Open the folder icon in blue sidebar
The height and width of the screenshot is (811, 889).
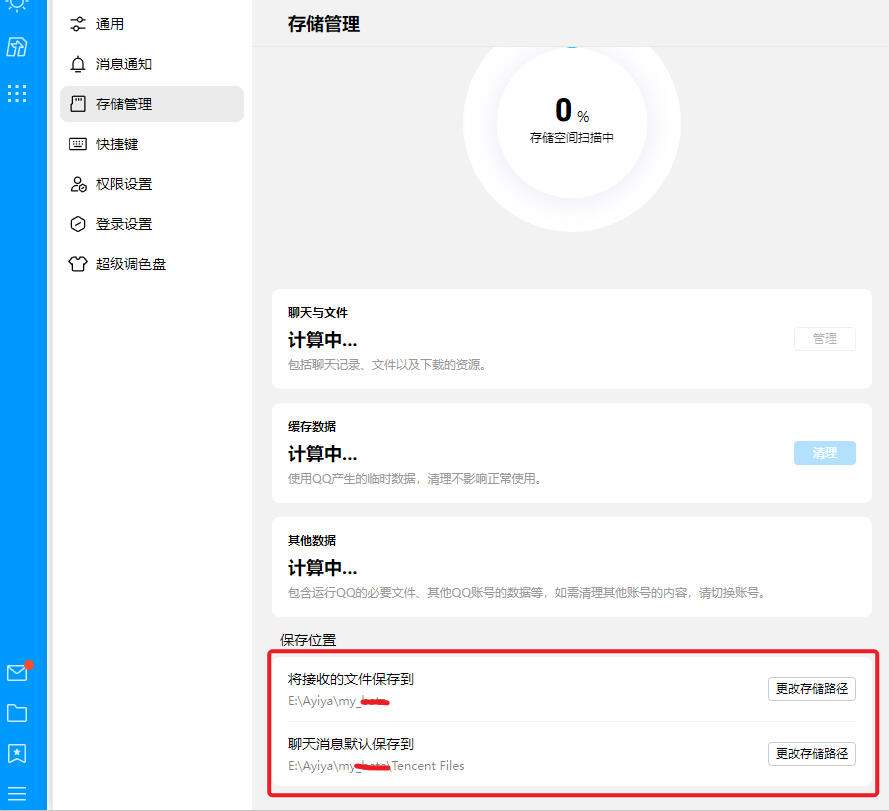pos(17,713)
